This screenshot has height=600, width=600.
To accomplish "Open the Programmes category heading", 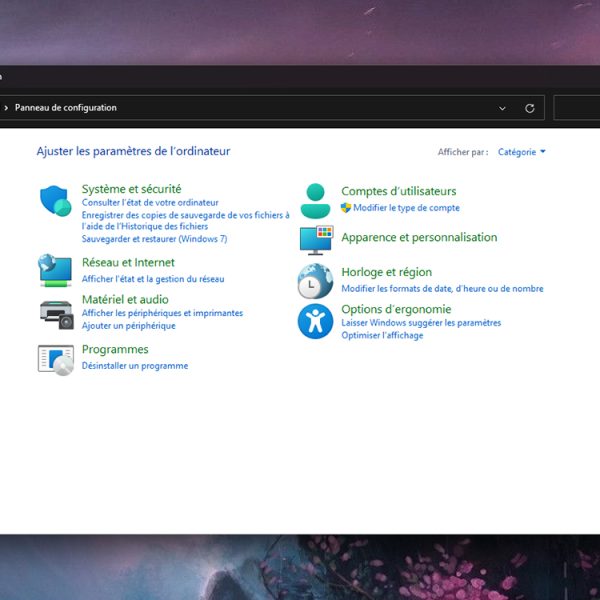I will pyautogui.click(x=115, y=349).
